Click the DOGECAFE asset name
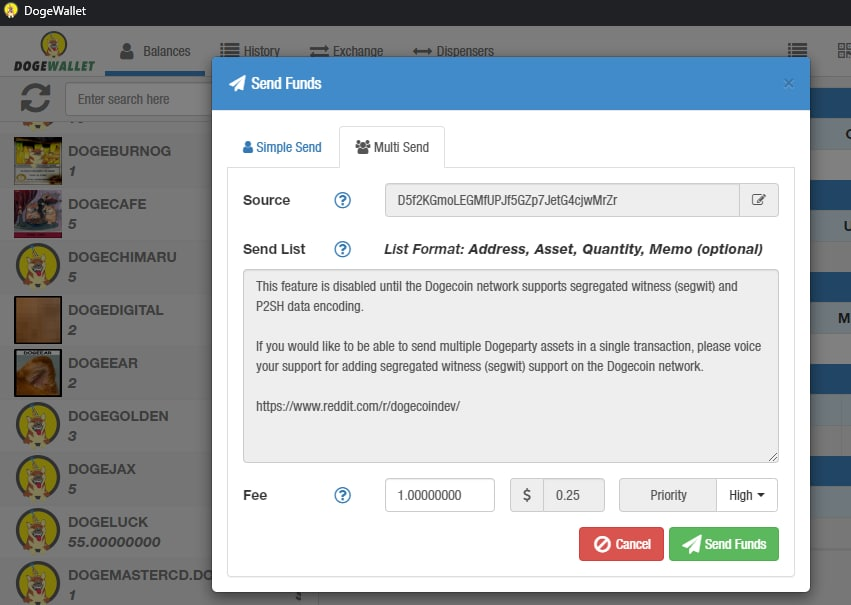The image size is (851, 605). [x=107, y=204]
